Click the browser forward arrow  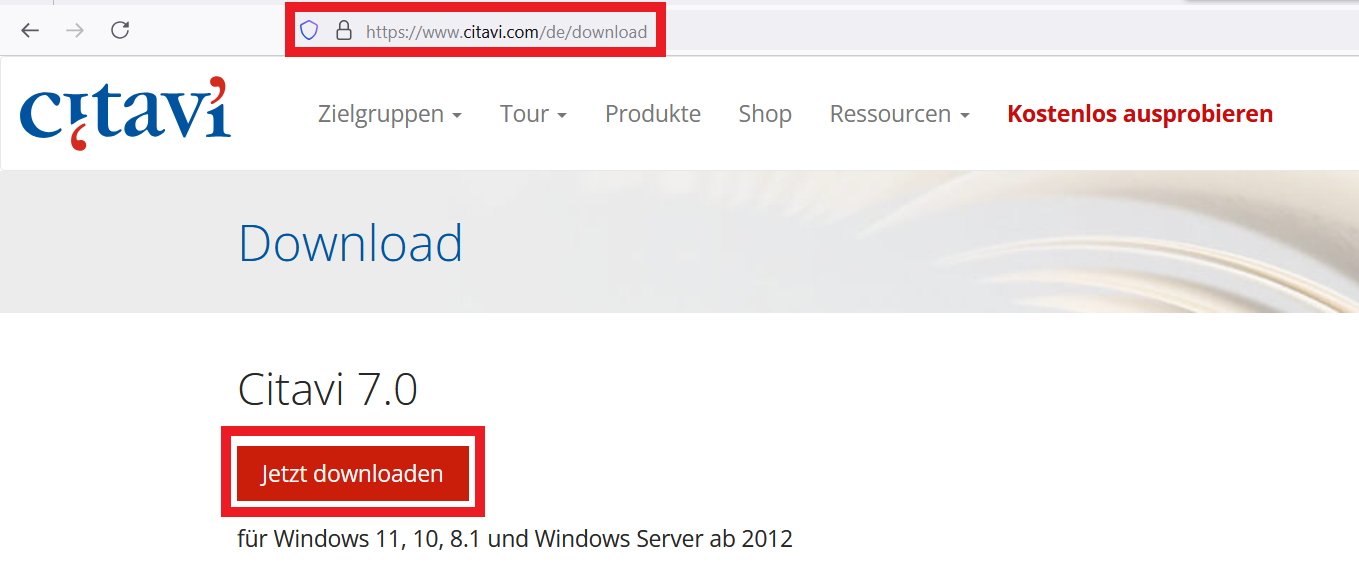[75, 30]
